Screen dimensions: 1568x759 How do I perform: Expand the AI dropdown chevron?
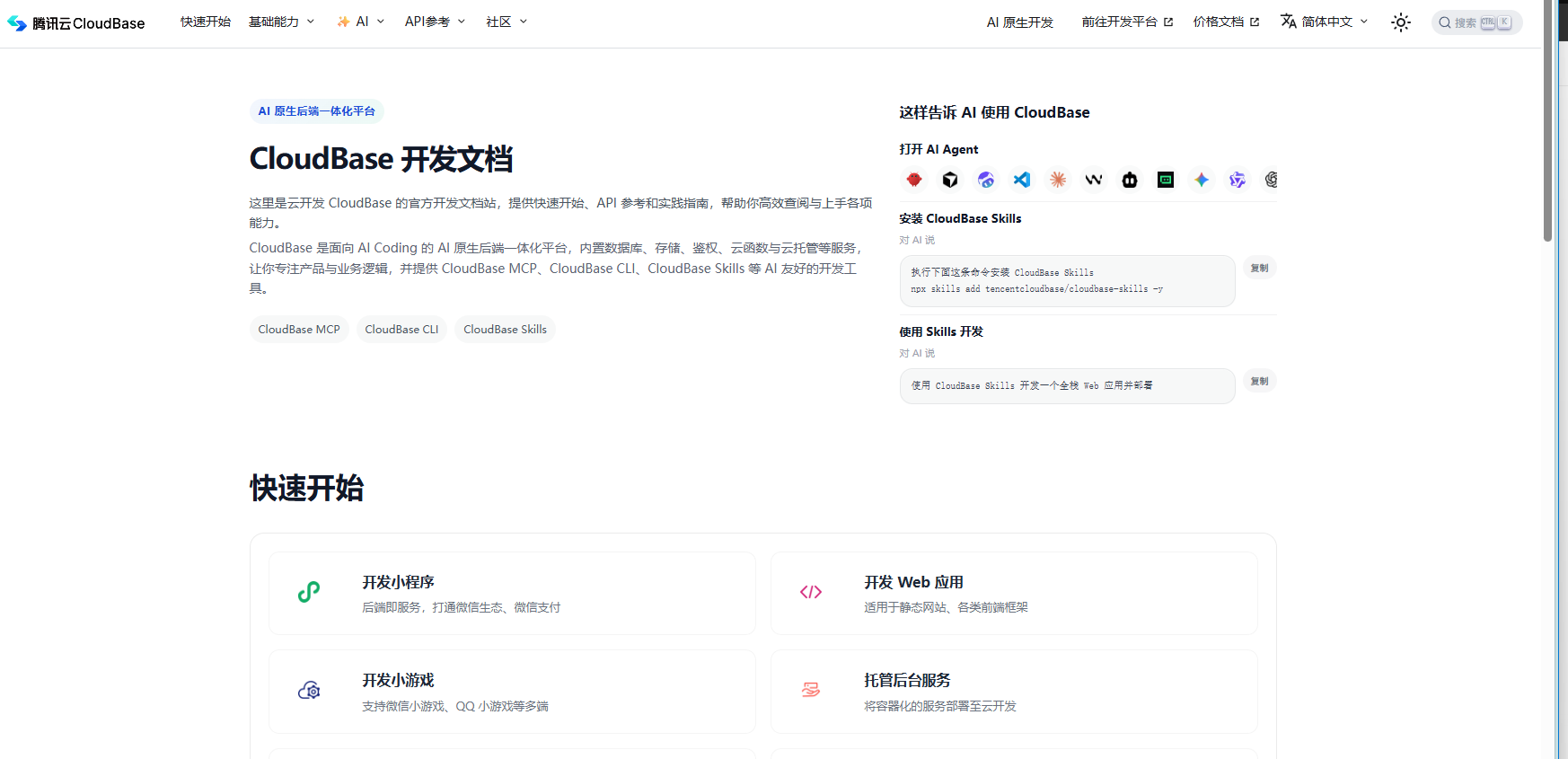381,22
